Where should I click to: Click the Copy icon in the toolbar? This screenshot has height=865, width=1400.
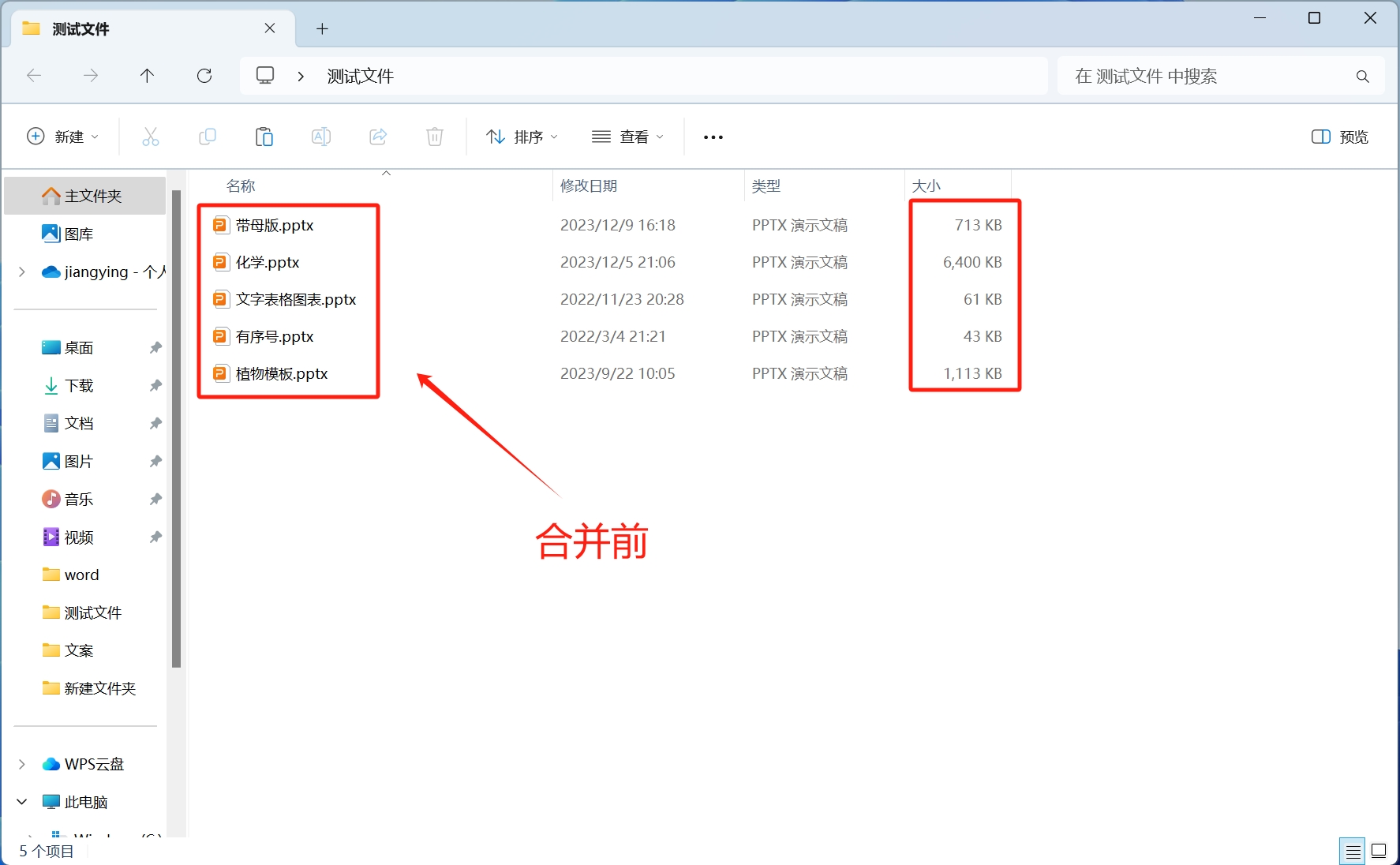click(208, 137)
